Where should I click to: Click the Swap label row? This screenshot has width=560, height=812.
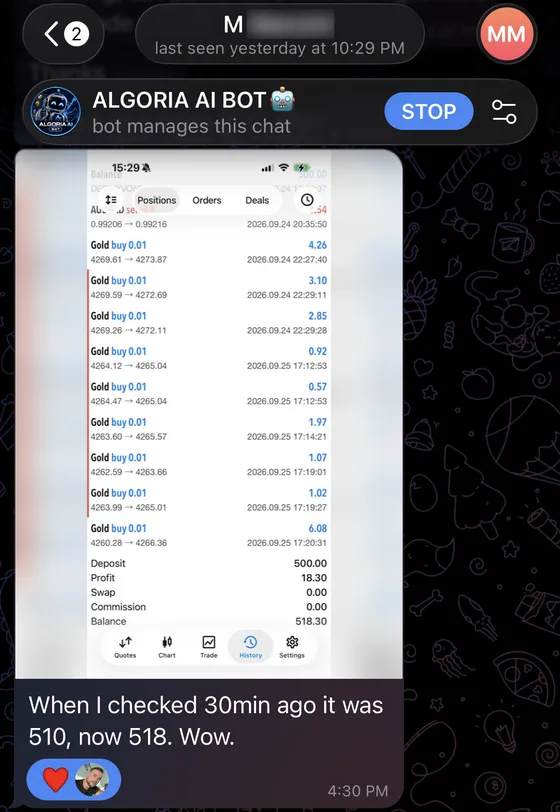coord(209,592)
